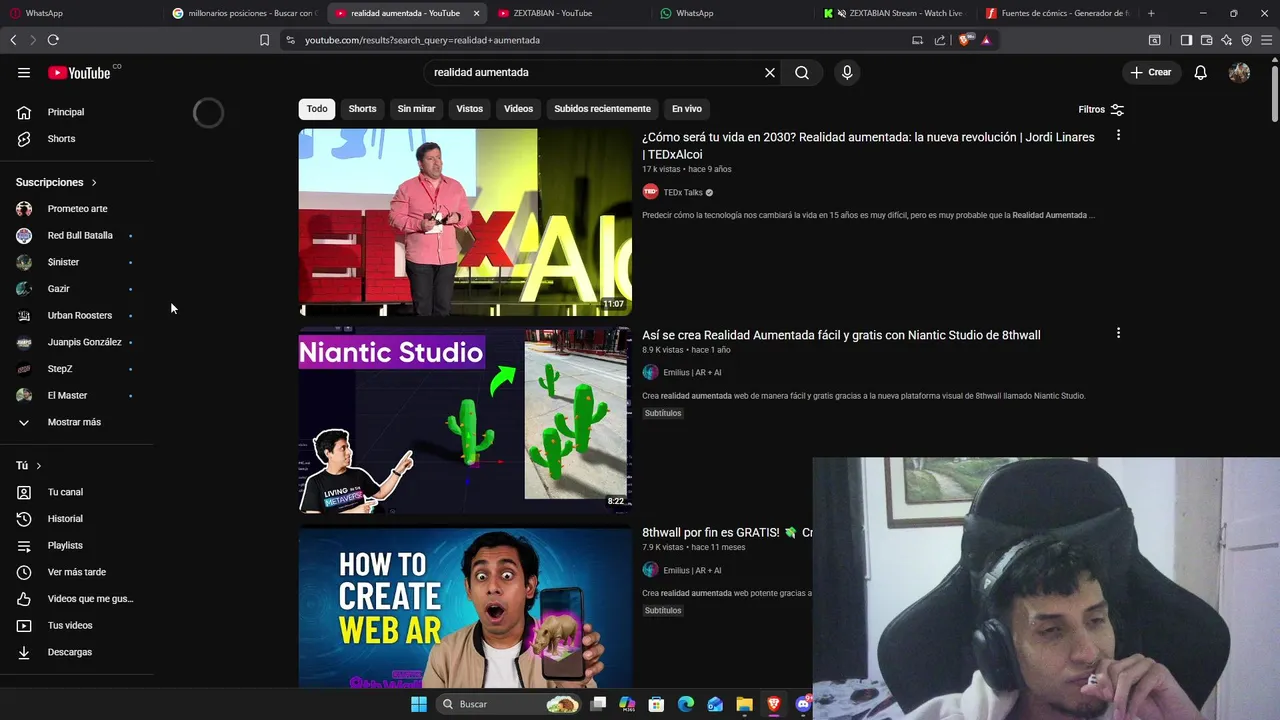
Task: Select the En vivo filter chip
Action: pos(686,108)
